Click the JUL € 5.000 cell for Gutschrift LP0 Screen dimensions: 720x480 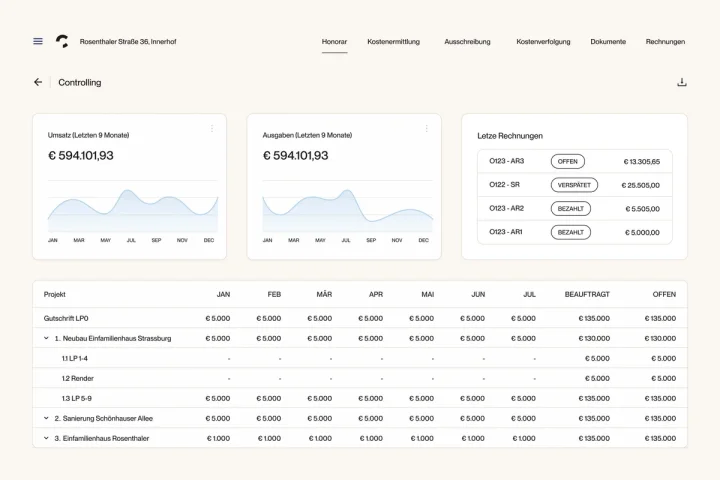(x=523, y=318)
